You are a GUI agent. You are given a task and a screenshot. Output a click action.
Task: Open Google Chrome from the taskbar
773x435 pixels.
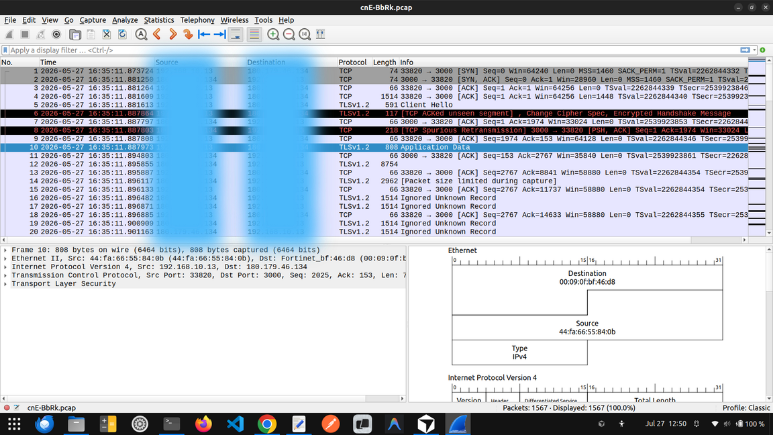click(267, 424)
